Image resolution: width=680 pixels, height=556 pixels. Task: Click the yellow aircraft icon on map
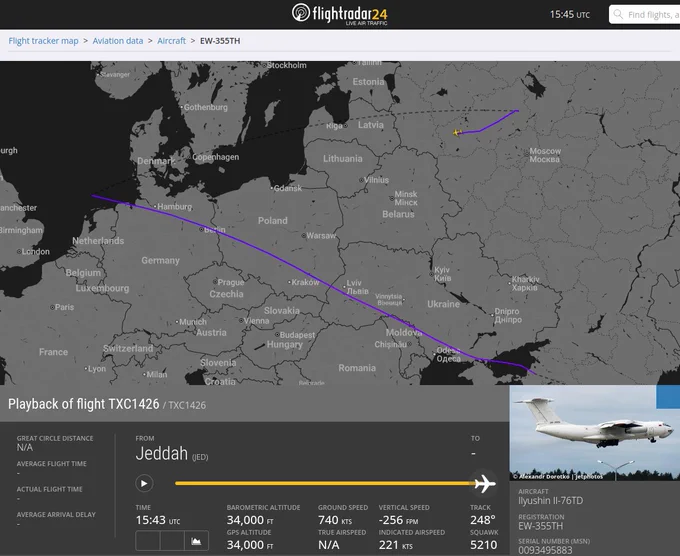tap(456, 132)
